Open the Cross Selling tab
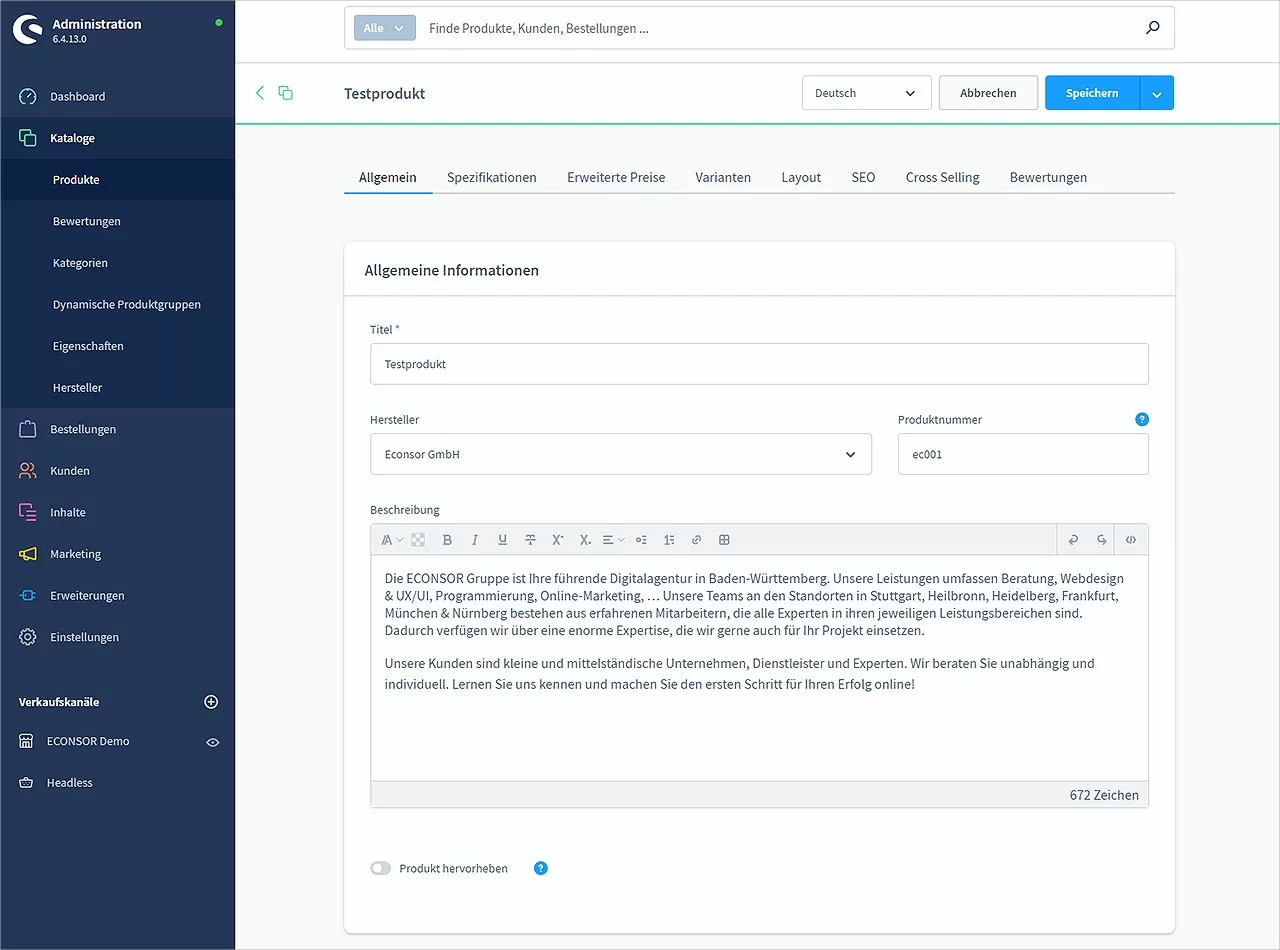This screenshot has height=950, width=1280. 942,177
